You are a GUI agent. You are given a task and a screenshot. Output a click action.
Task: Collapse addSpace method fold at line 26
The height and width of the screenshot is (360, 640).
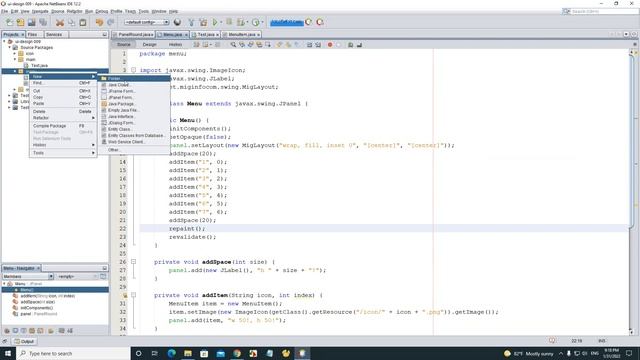pos(133,262)
